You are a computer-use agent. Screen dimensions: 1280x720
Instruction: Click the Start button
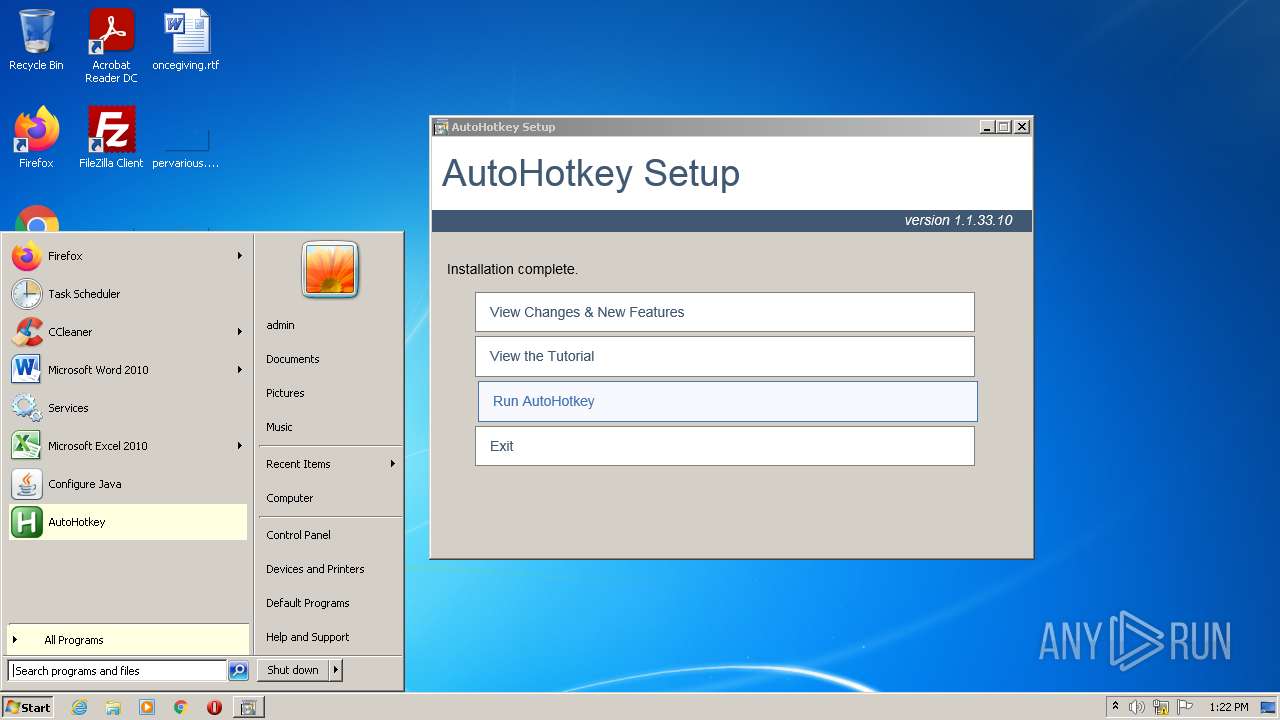(28, 707)
